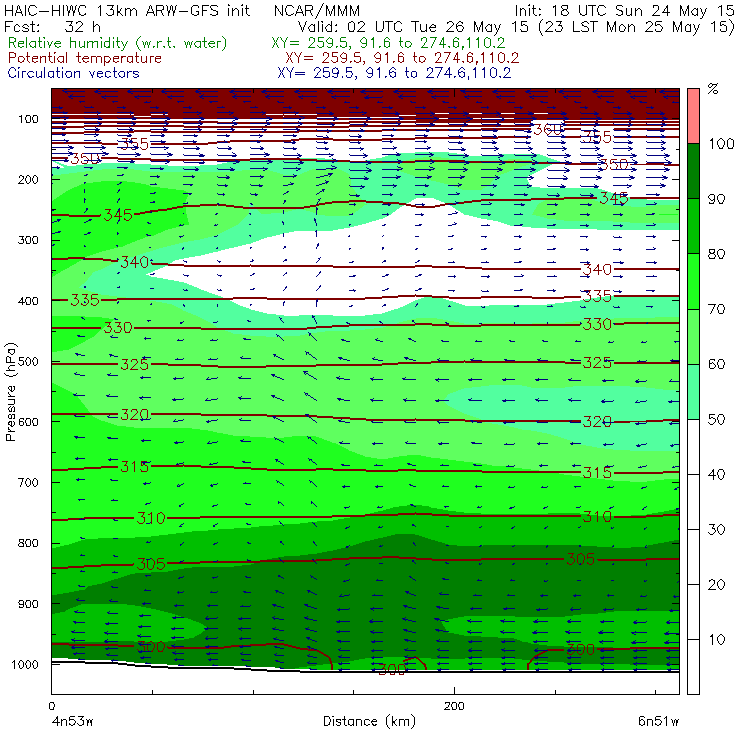Click '(23 LST Mon 25 May 15)' local time text
Screen dimensions: 740x740
coord(636,27)
